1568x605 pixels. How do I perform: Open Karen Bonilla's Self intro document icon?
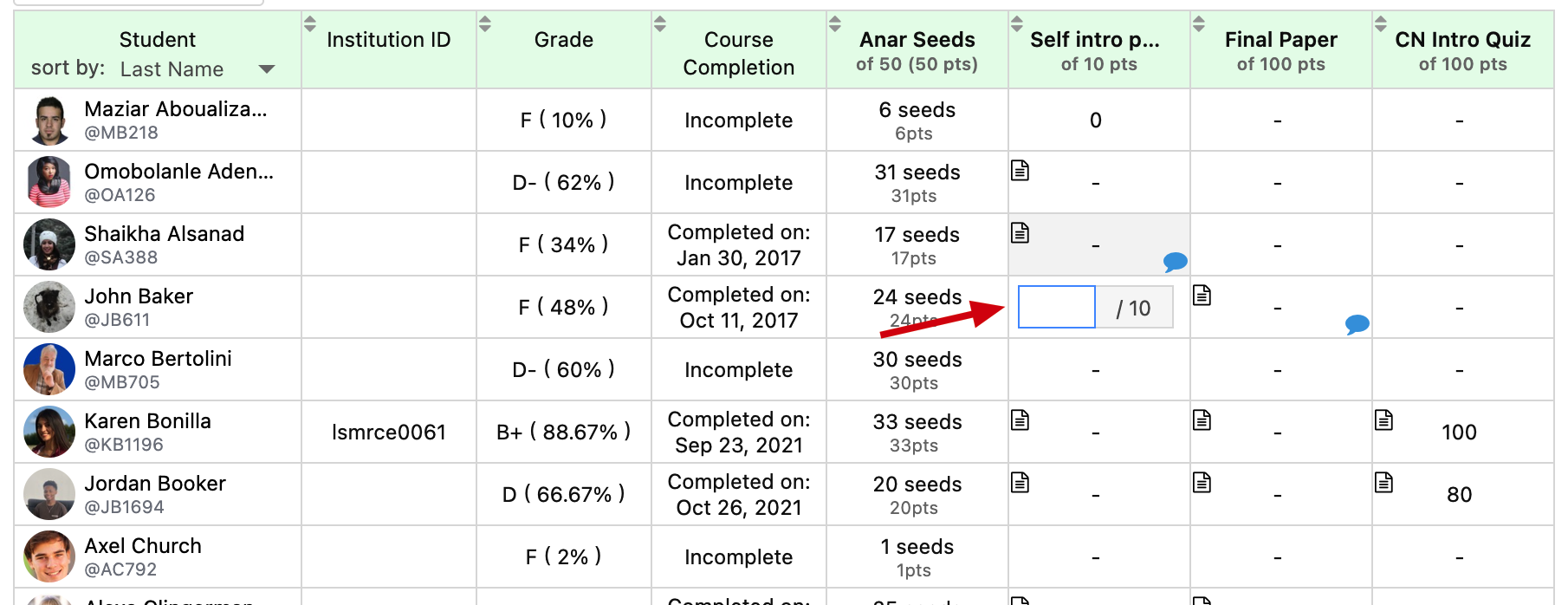tap(1020, 420)
